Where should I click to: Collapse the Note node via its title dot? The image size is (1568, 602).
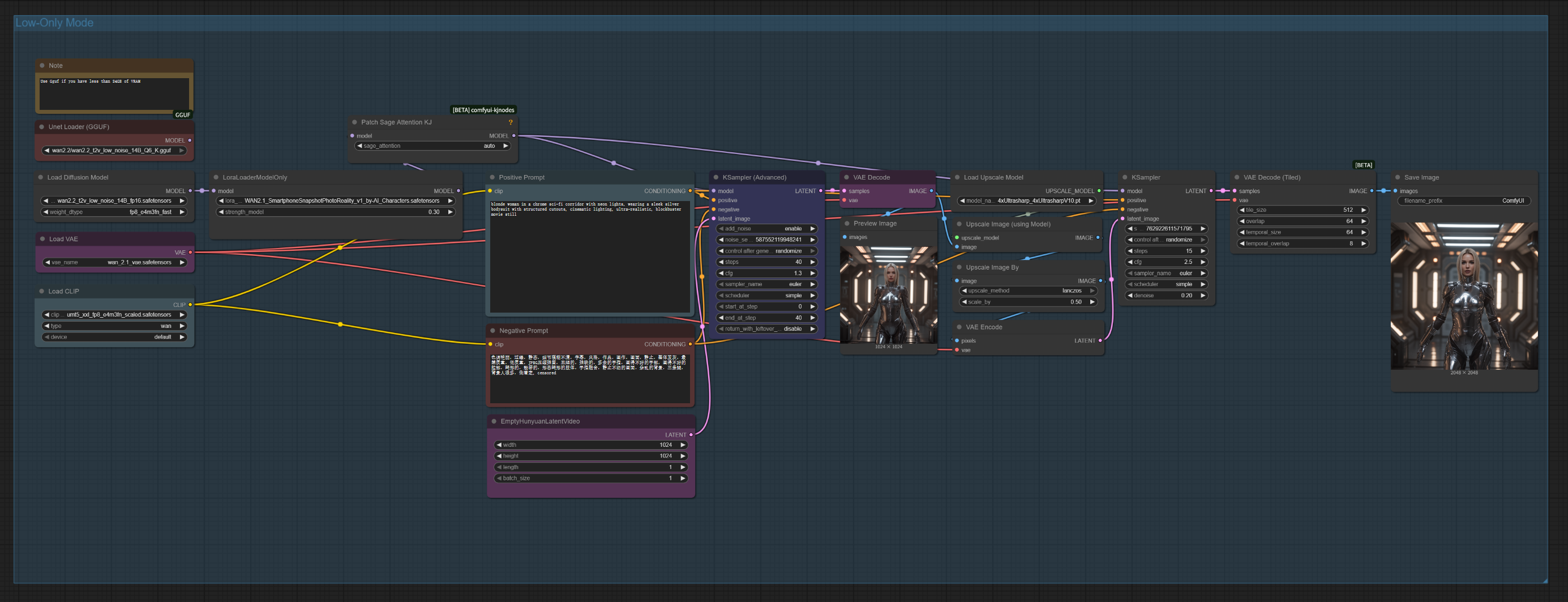pyautogui.click(x=42, y=66)
